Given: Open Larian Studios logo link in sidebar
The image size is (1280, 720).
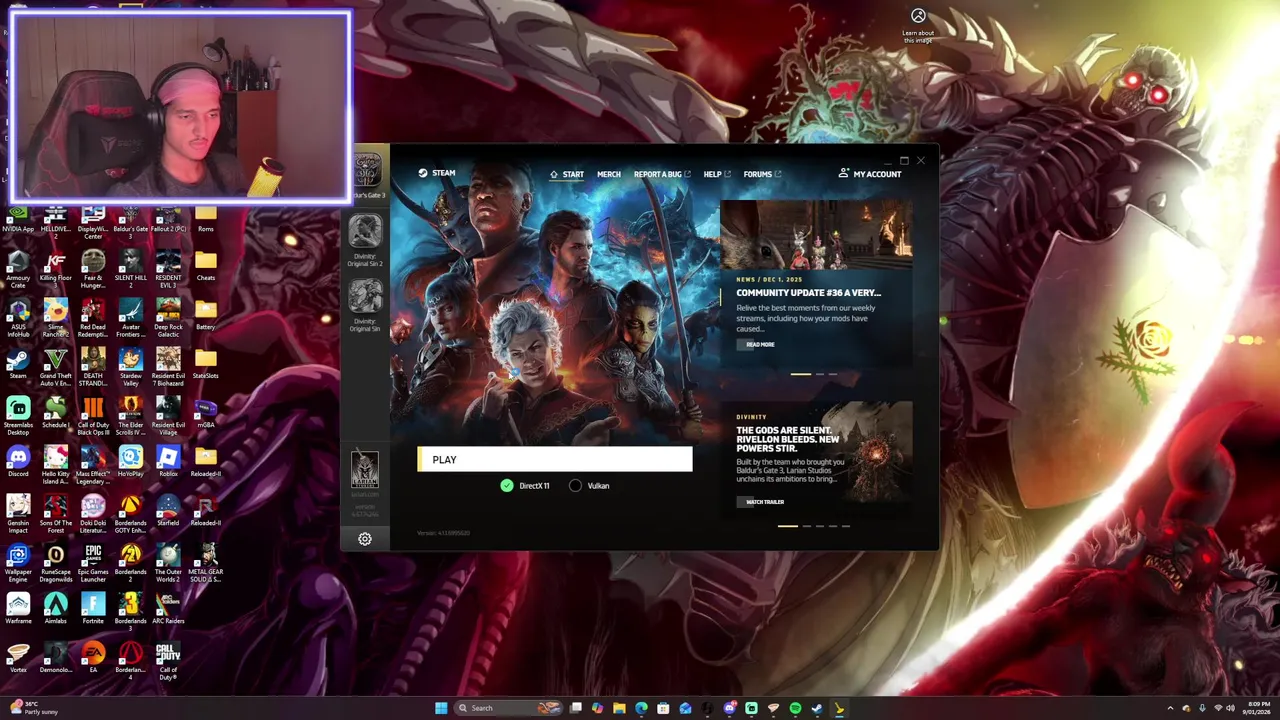Looking at the screenshot, I should coord(365,468).
